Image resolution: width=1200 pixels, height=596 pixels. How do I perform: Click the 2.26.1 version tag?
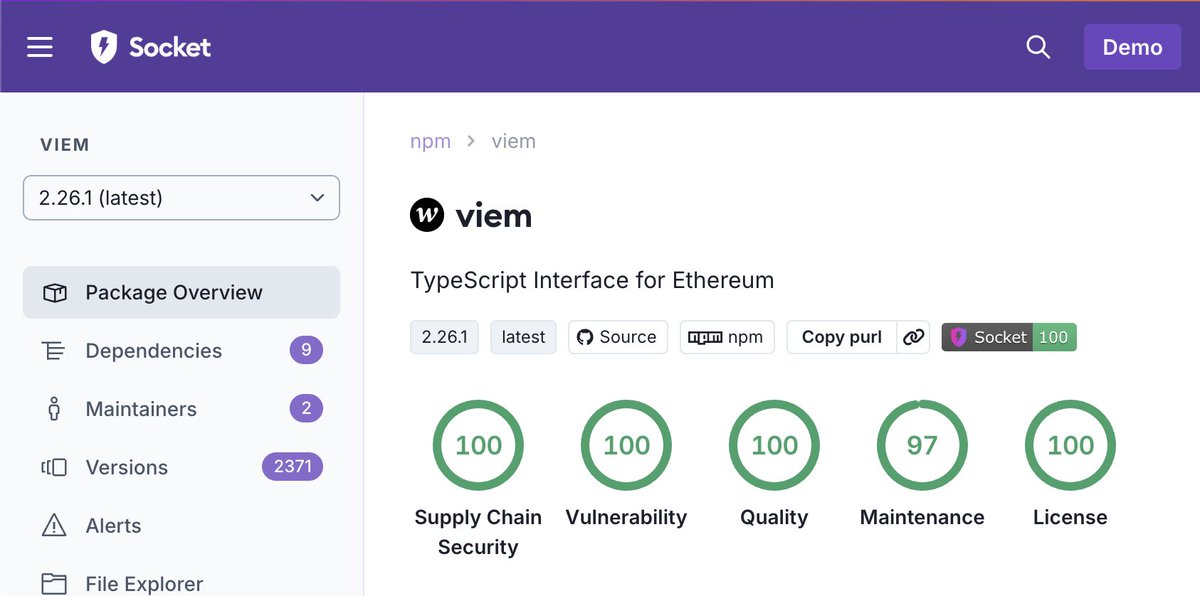(445, 337)
